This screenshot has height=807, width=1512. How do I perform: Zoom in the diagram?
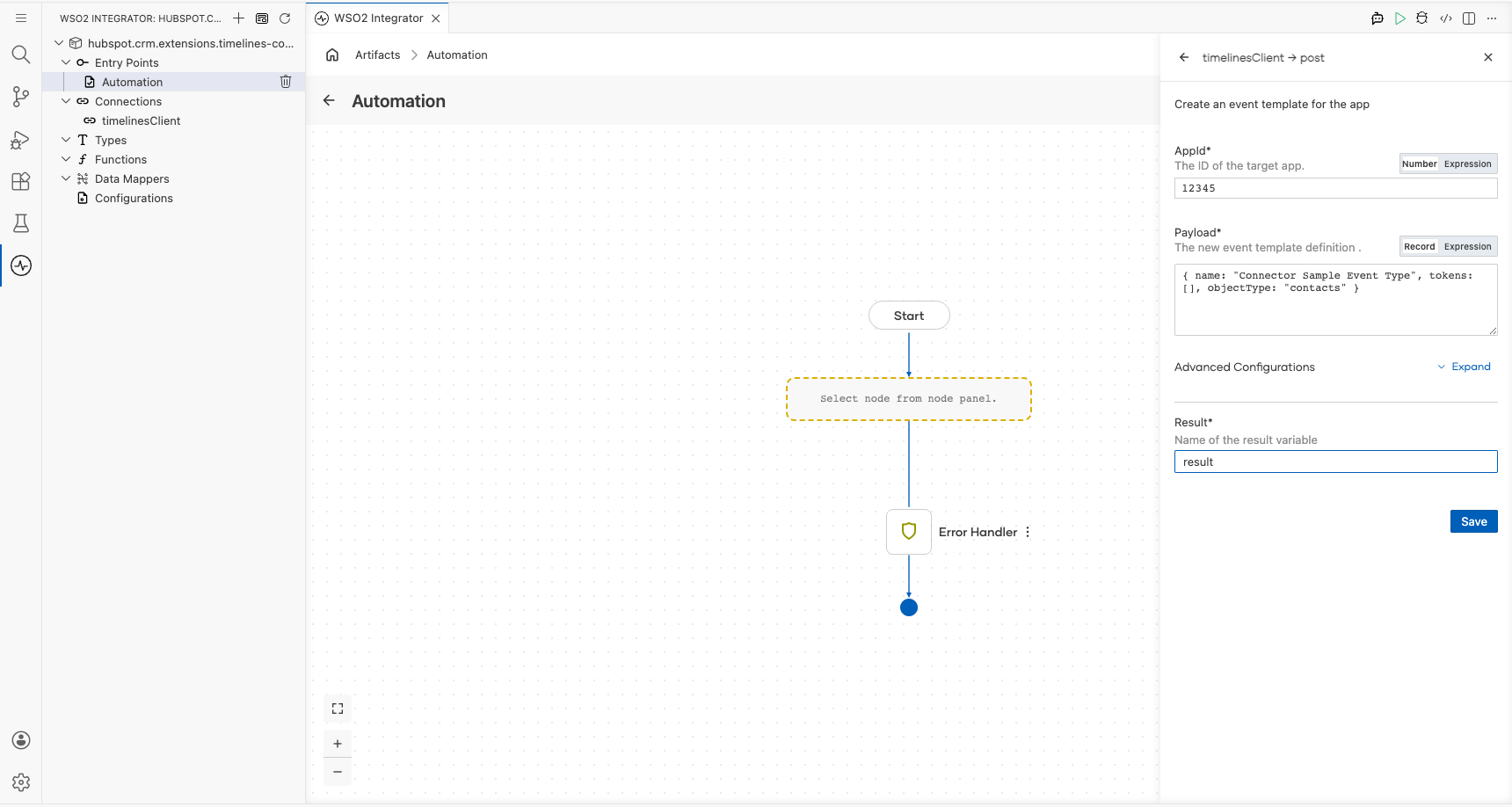tap(338, 744)
